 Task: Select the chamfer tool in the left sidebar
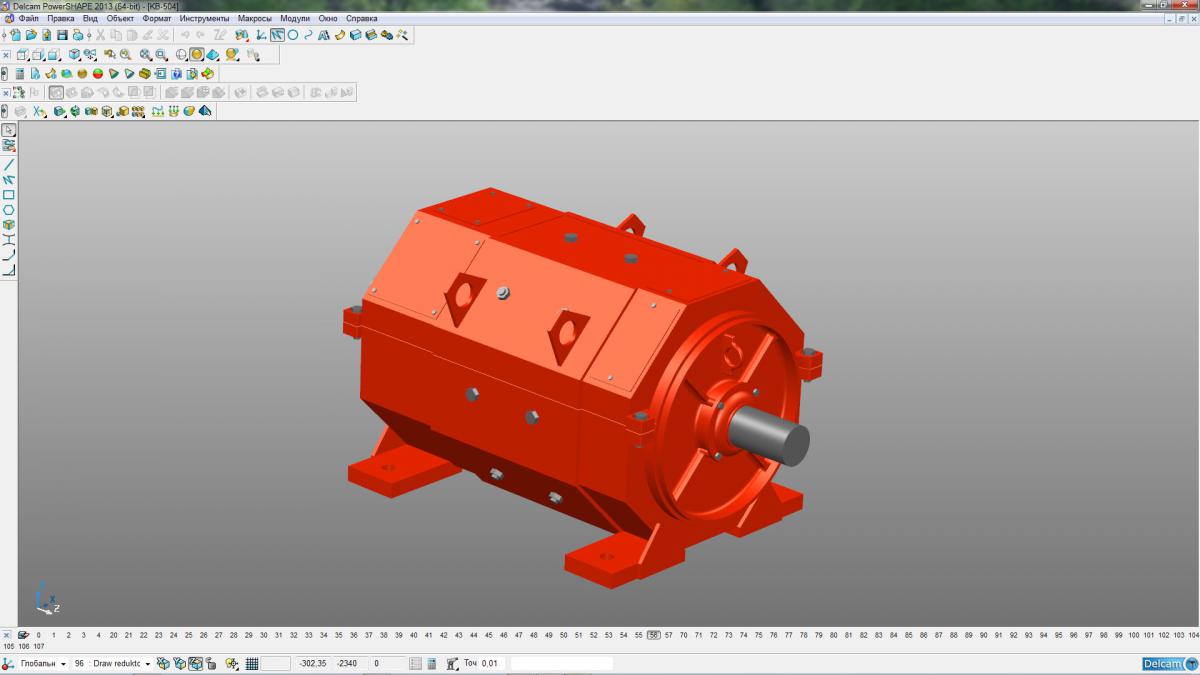(9, 270)
